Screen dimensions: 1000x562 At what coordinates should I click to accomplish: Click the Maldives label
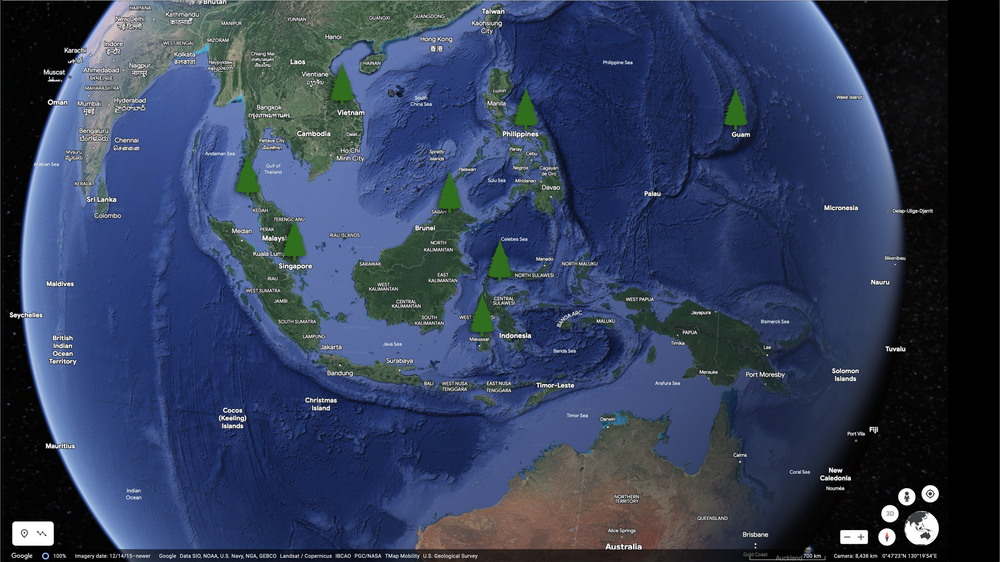coord(60,284)
